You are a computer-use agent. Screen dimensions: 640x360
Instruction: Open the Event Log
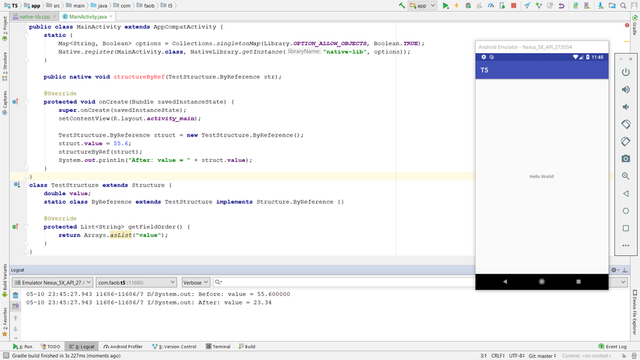tap(612, 347)
